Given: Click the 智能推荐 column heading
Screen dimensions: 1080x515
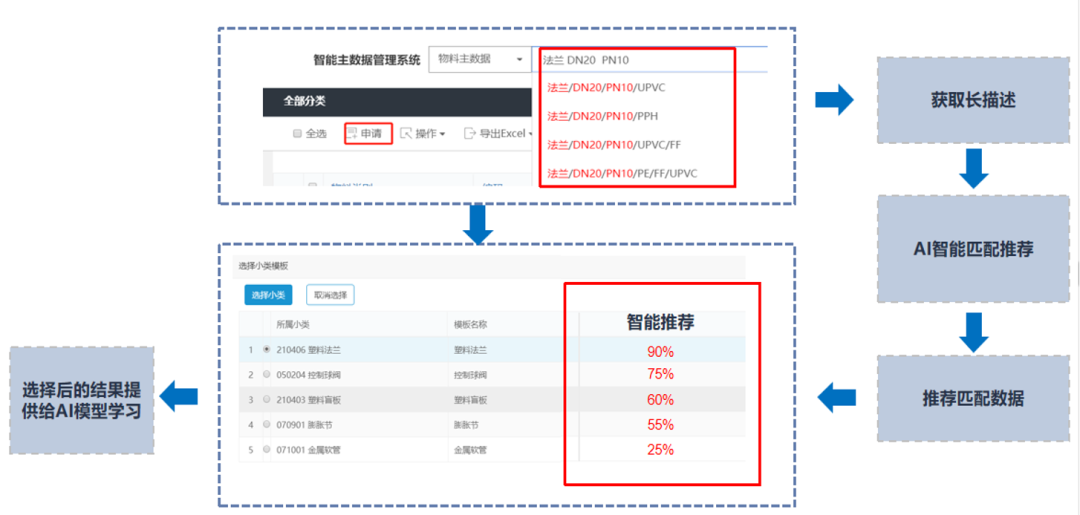Looking at the screenshot, I should coord(660,322).
